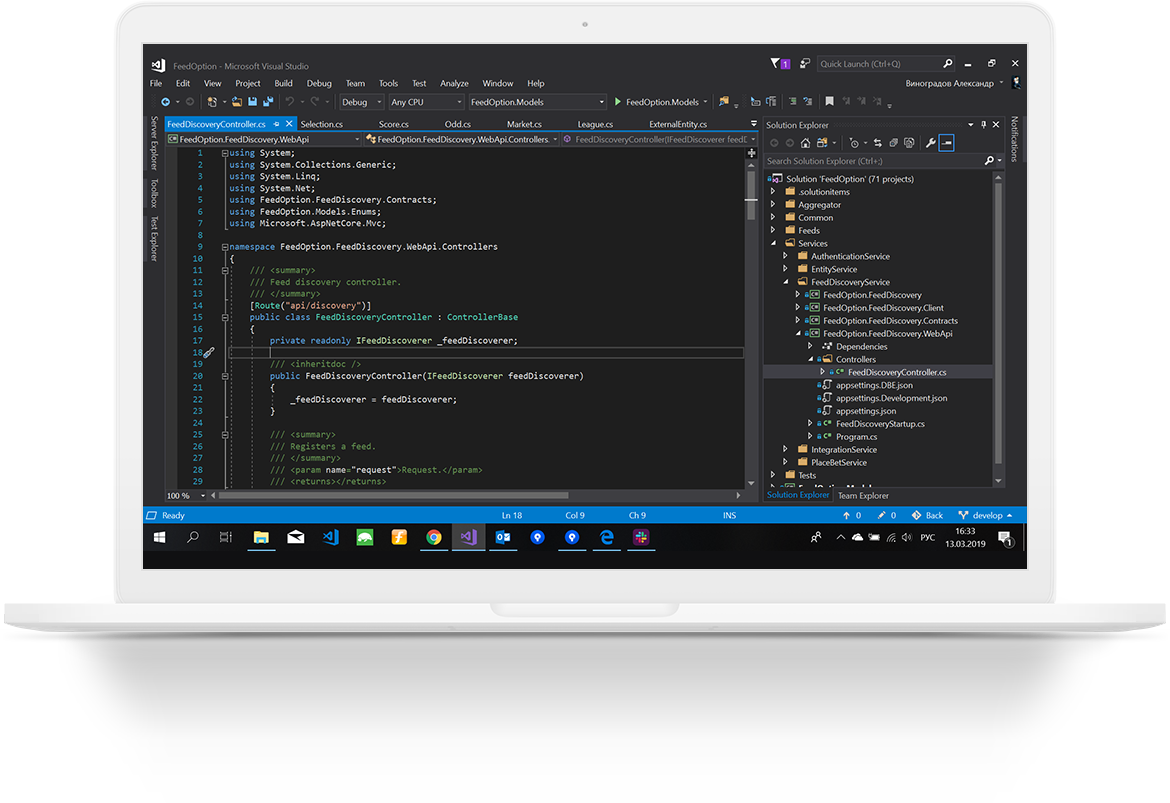Open Chrome from the taskbar
The image size is (1170, 803).
(x=434, y=537)
